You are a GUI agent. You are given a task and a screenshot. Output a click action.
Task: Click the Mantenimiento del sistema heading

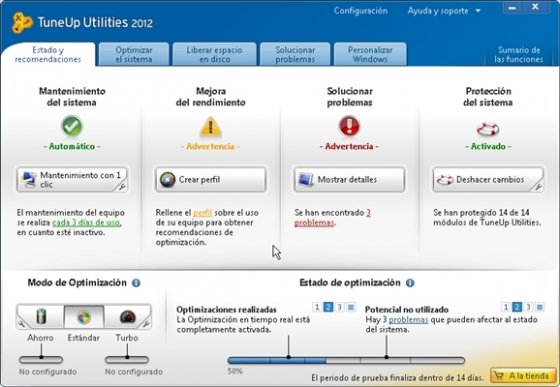(x=72, y=97)
